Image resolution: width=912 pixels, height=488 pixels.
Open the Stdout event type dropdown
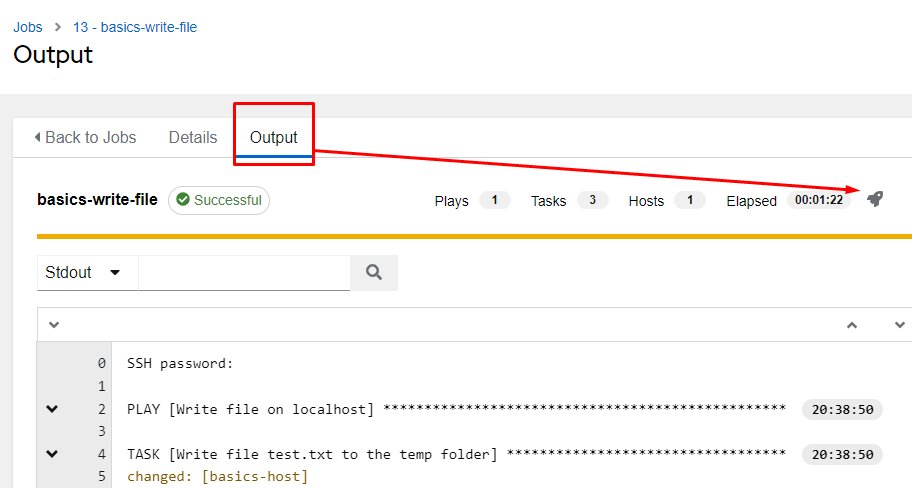(x=87, y=272)
